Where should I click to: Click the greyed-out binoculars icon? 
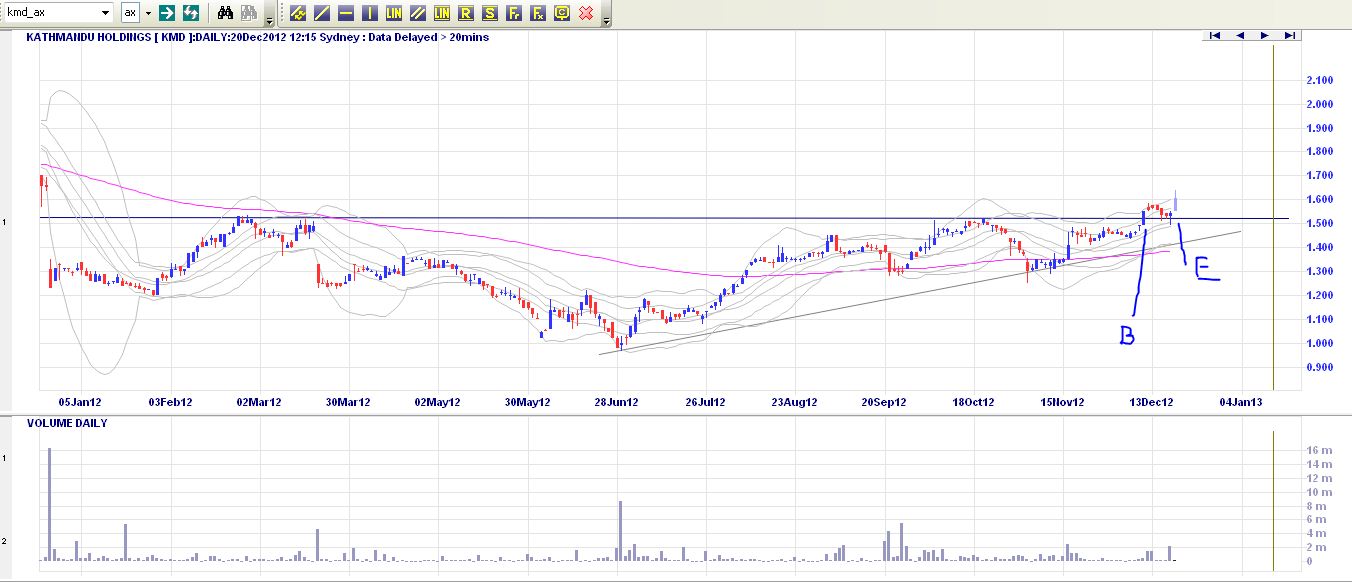[250, 13]
